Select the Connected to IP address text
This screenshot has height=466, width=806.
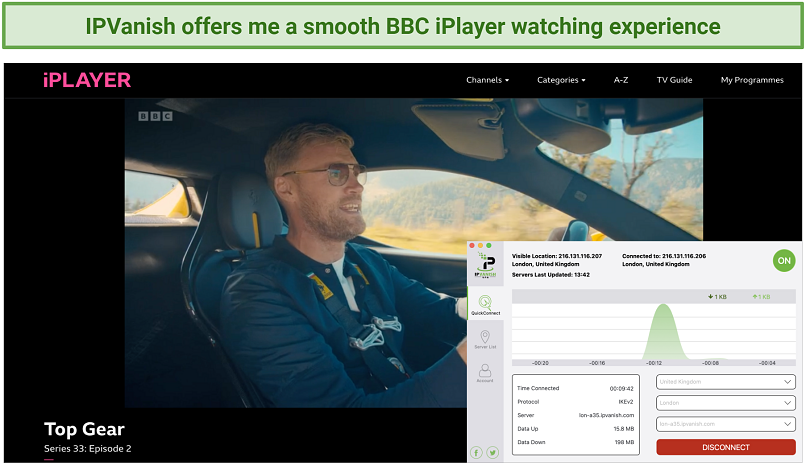tap(684, 256)
